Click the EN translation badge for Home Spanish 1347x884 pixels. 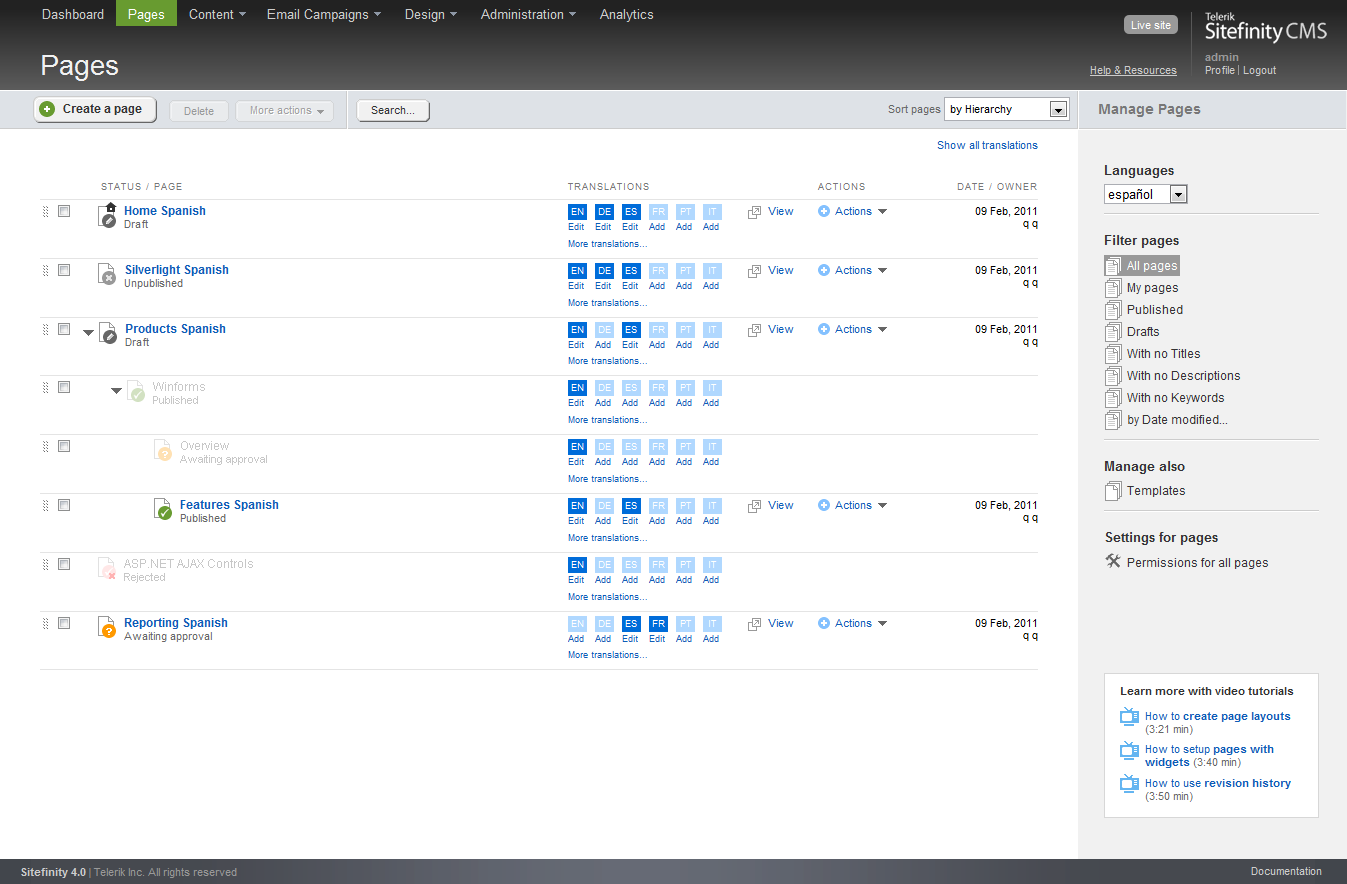(577, 212)
